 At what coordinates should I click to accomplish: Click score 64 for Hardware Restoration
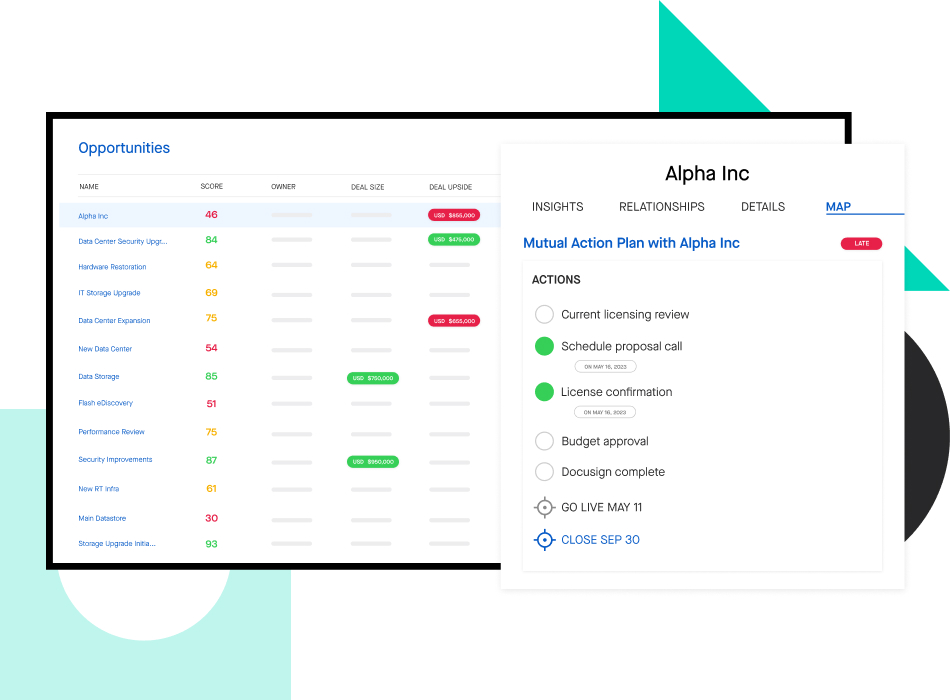coord(211,265)
